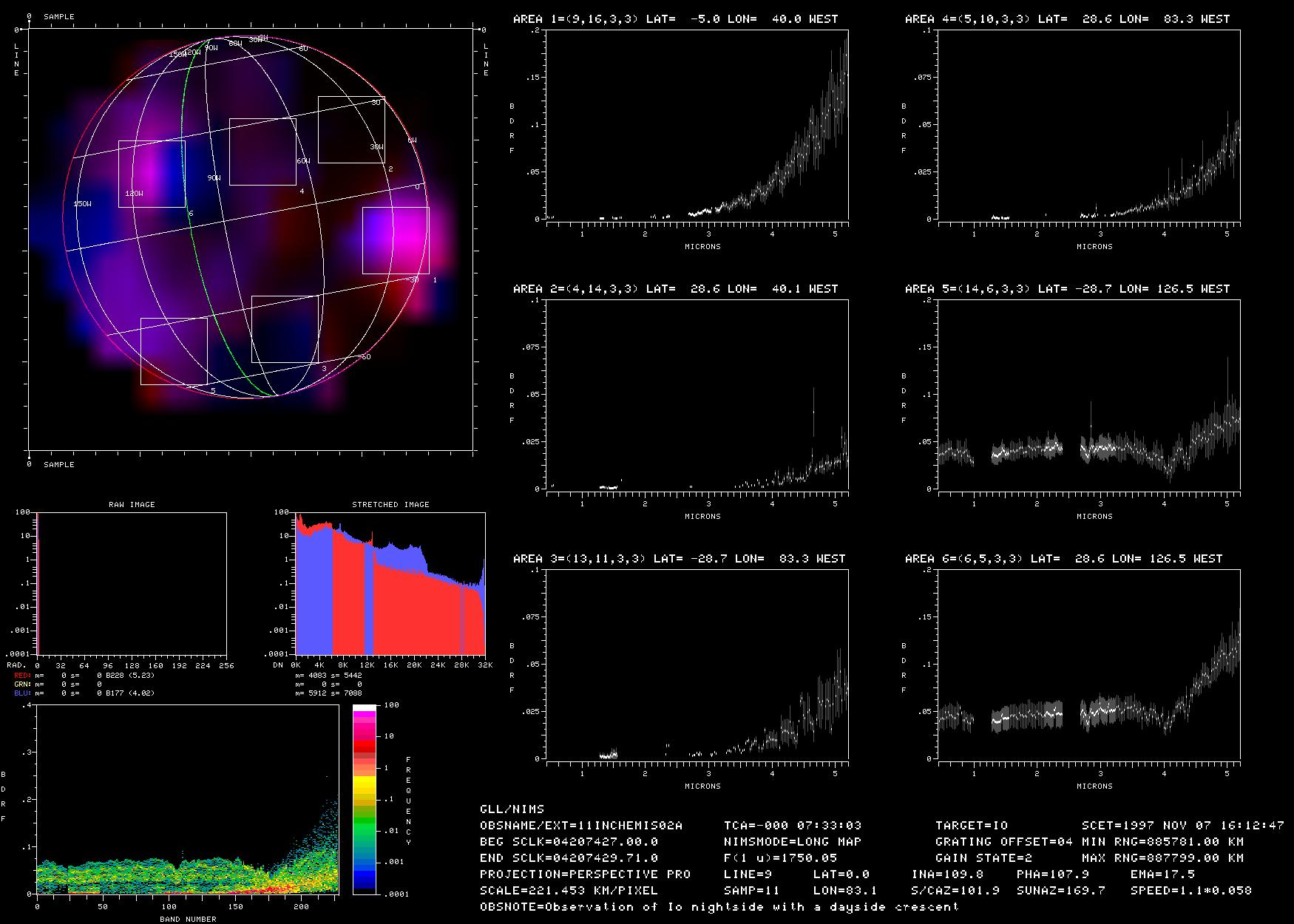The height and width of the screenshot is (924, 1294).
Task: Click the STRETCHED IMAGE histogram plot
Action: pos(390,583)
